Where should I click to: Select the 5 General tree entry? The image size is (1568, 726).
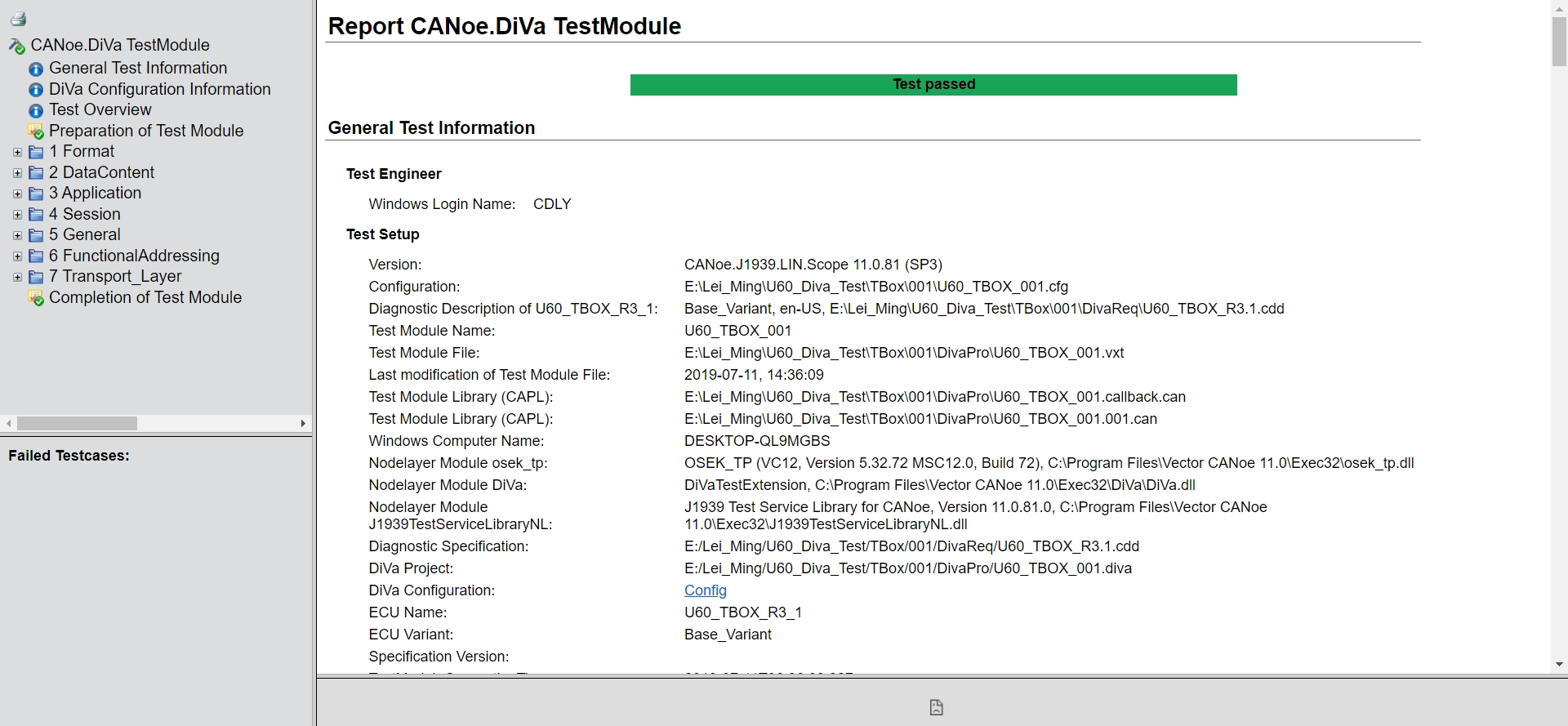point(85,234)
